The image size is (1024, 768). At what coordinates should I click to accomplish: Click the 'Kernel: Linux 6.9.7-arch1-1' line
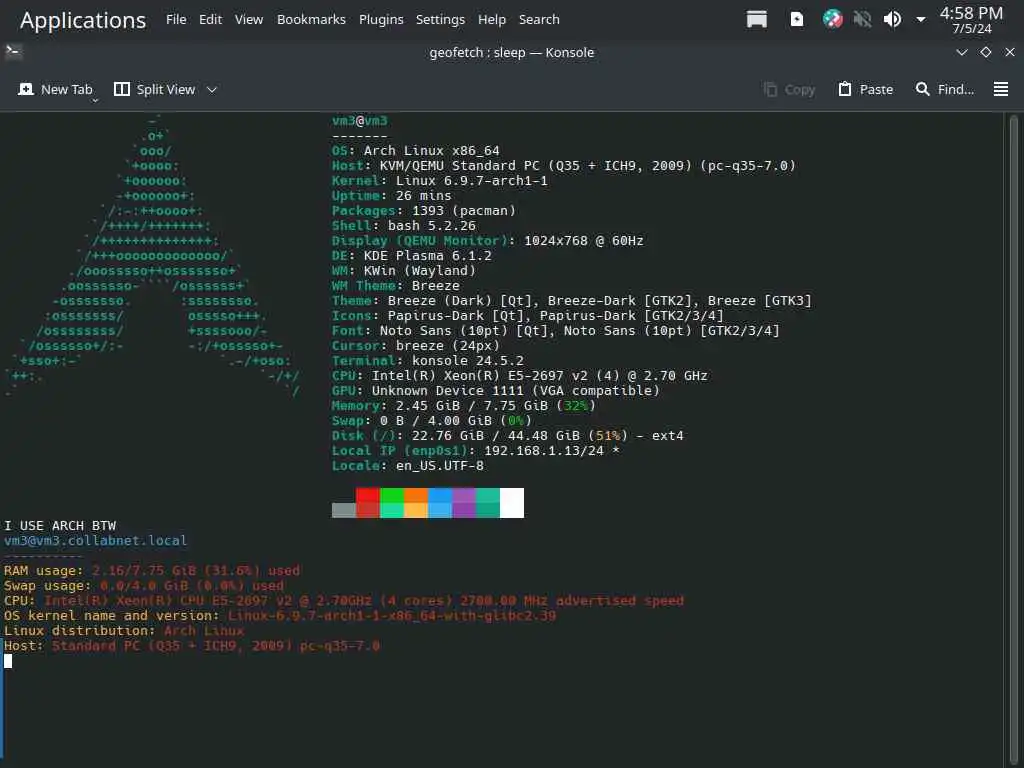point(440,181)
